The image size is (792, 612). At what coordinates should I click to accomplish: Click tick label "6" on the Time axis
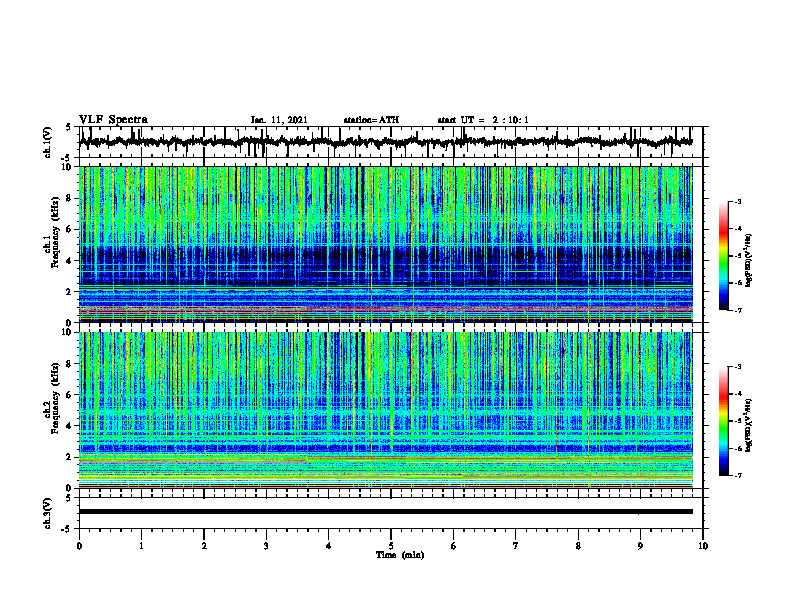tap(454, 546)
